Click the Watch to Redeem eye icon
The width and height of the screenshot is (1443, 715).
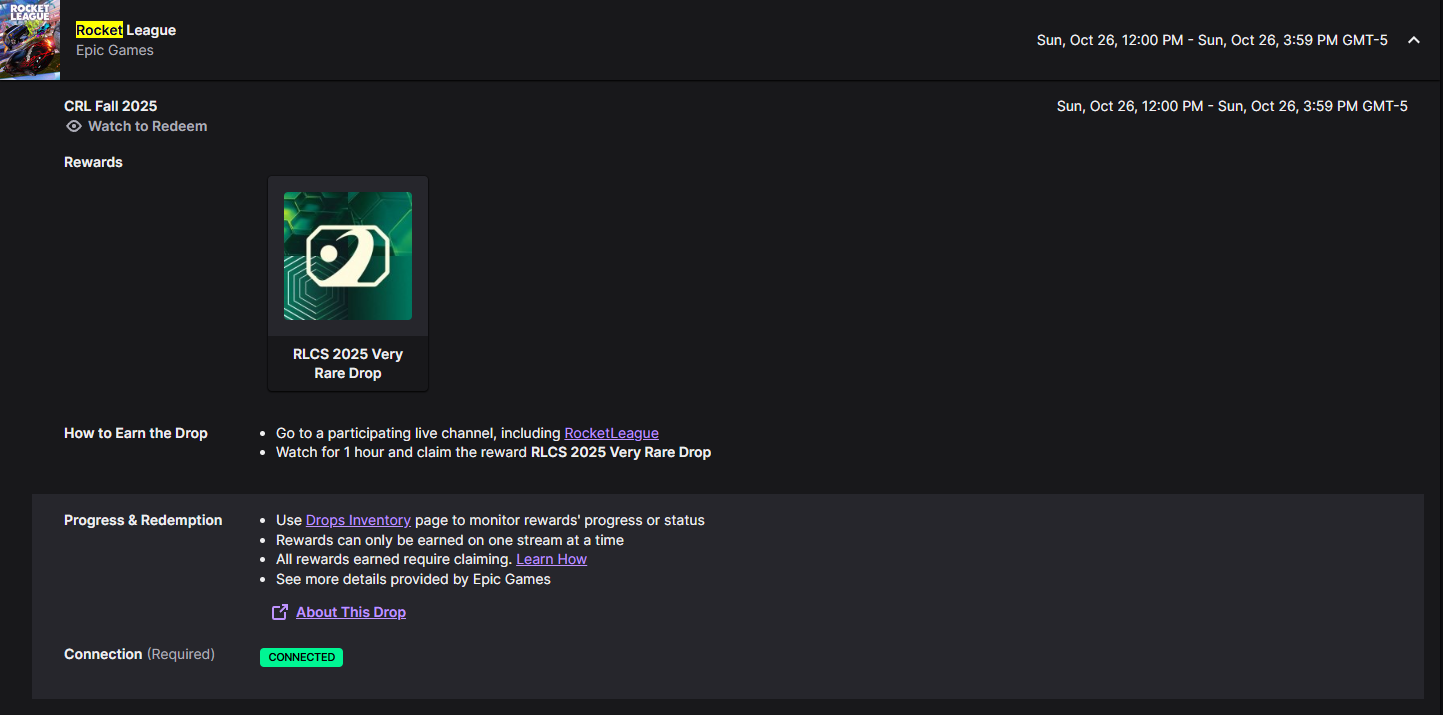pos(73,126)
